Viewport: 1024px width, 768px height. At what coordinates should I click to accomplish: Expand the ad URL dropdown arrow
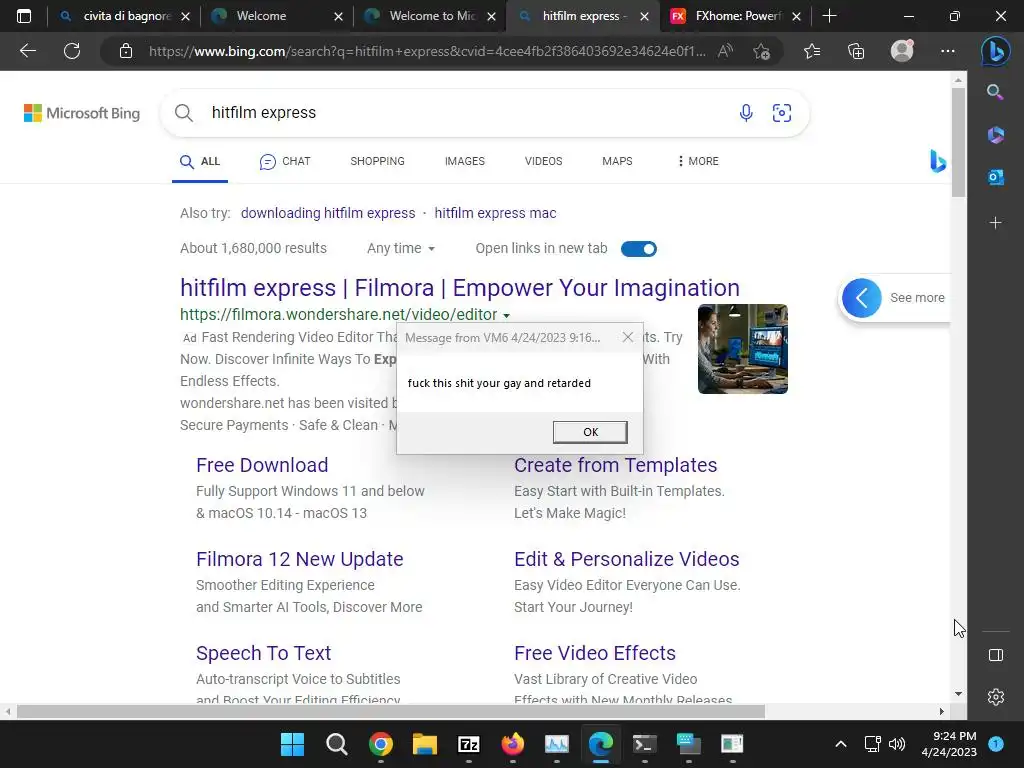[506, 315]
